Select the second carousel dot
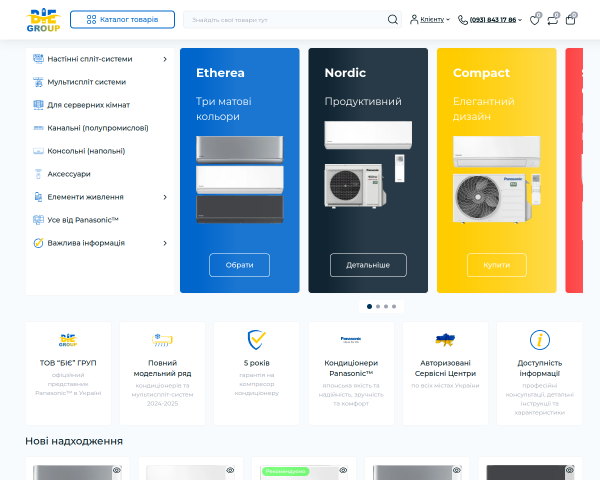 [x=378, y=306]
